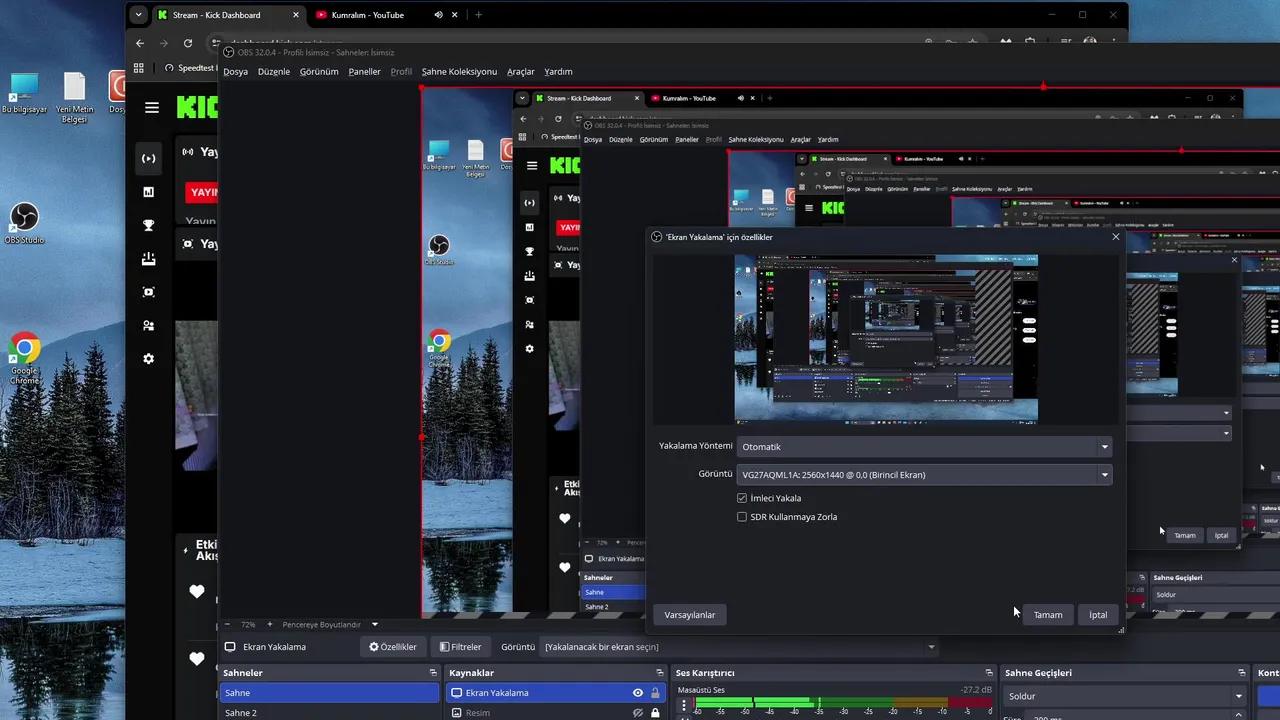Open the Yakalanacak bir ekran seçin dropdown
This screenshot has width=1280, height=720.
click(x=740, y=647)
